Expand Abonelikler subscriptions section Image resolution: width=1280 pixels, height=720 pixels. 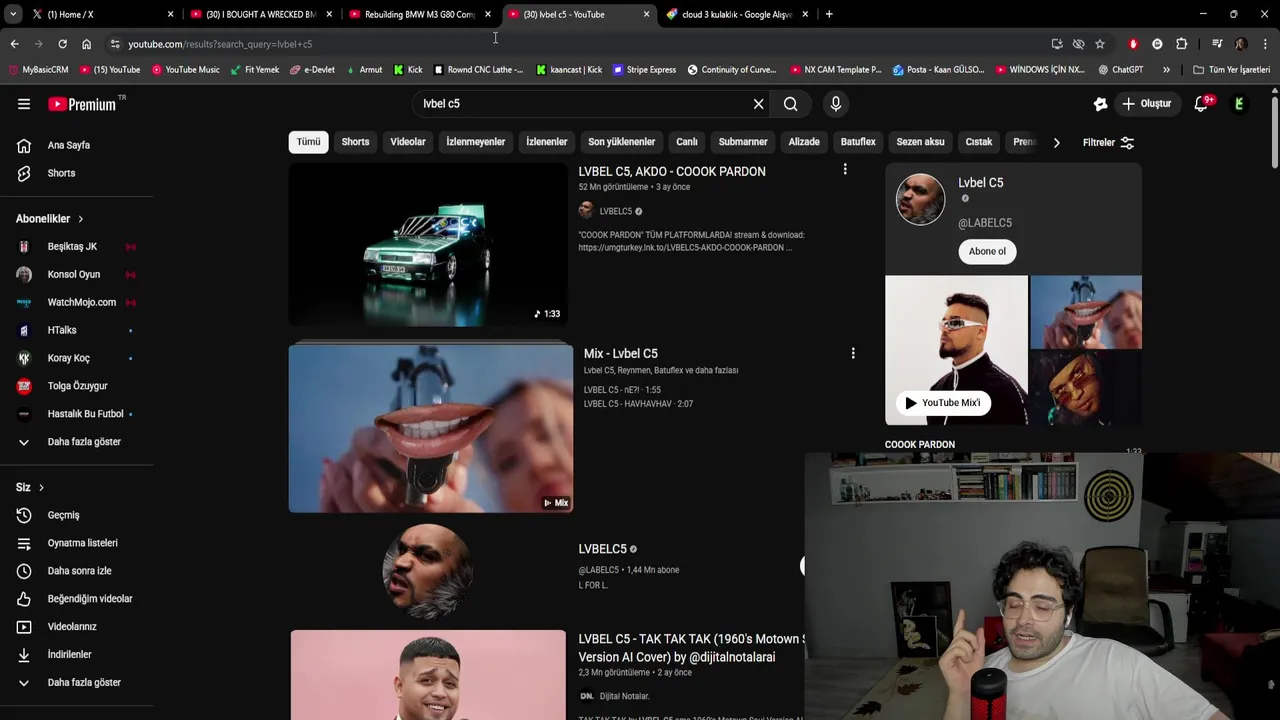[x=50, y=219]
